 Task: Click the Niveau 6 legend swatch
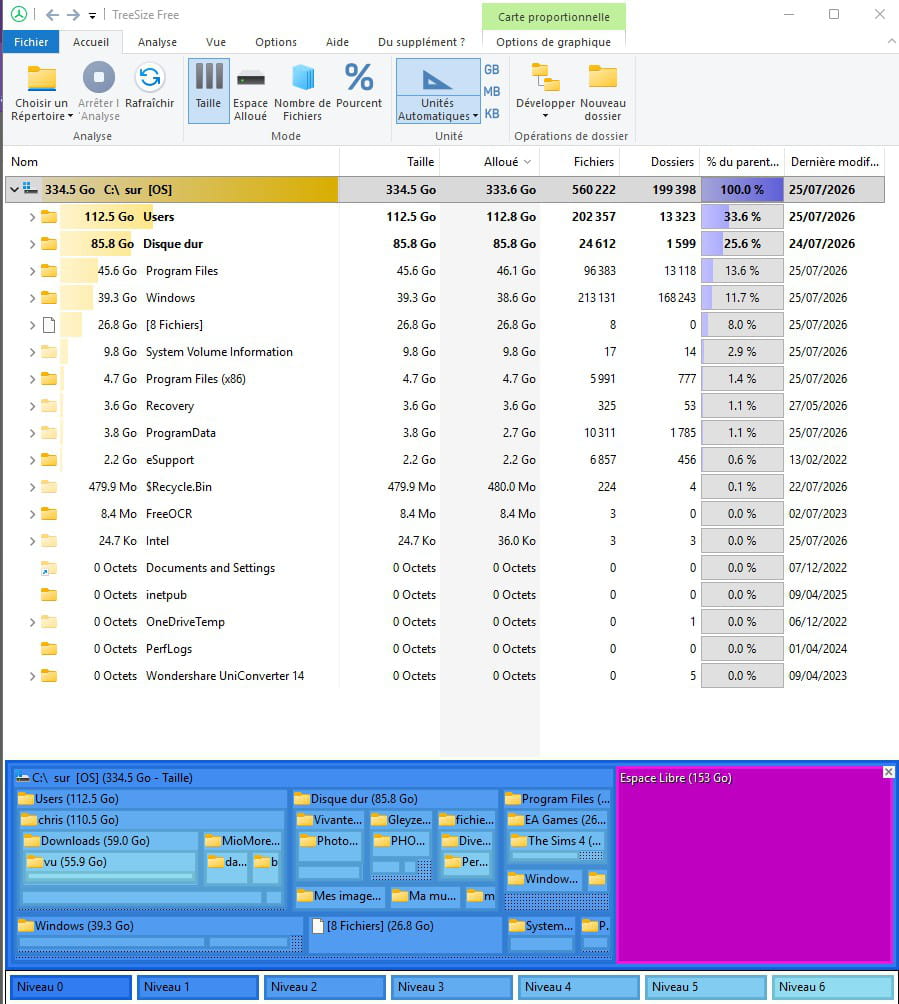click(832, 987)
